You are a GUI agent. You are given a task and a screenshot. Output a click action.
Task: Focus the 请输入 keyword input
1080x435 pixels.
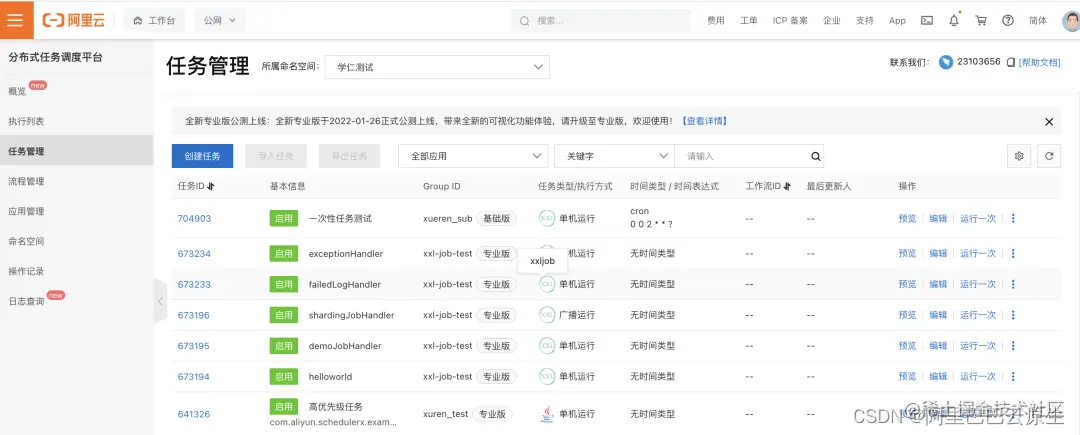tap(742, 156)
